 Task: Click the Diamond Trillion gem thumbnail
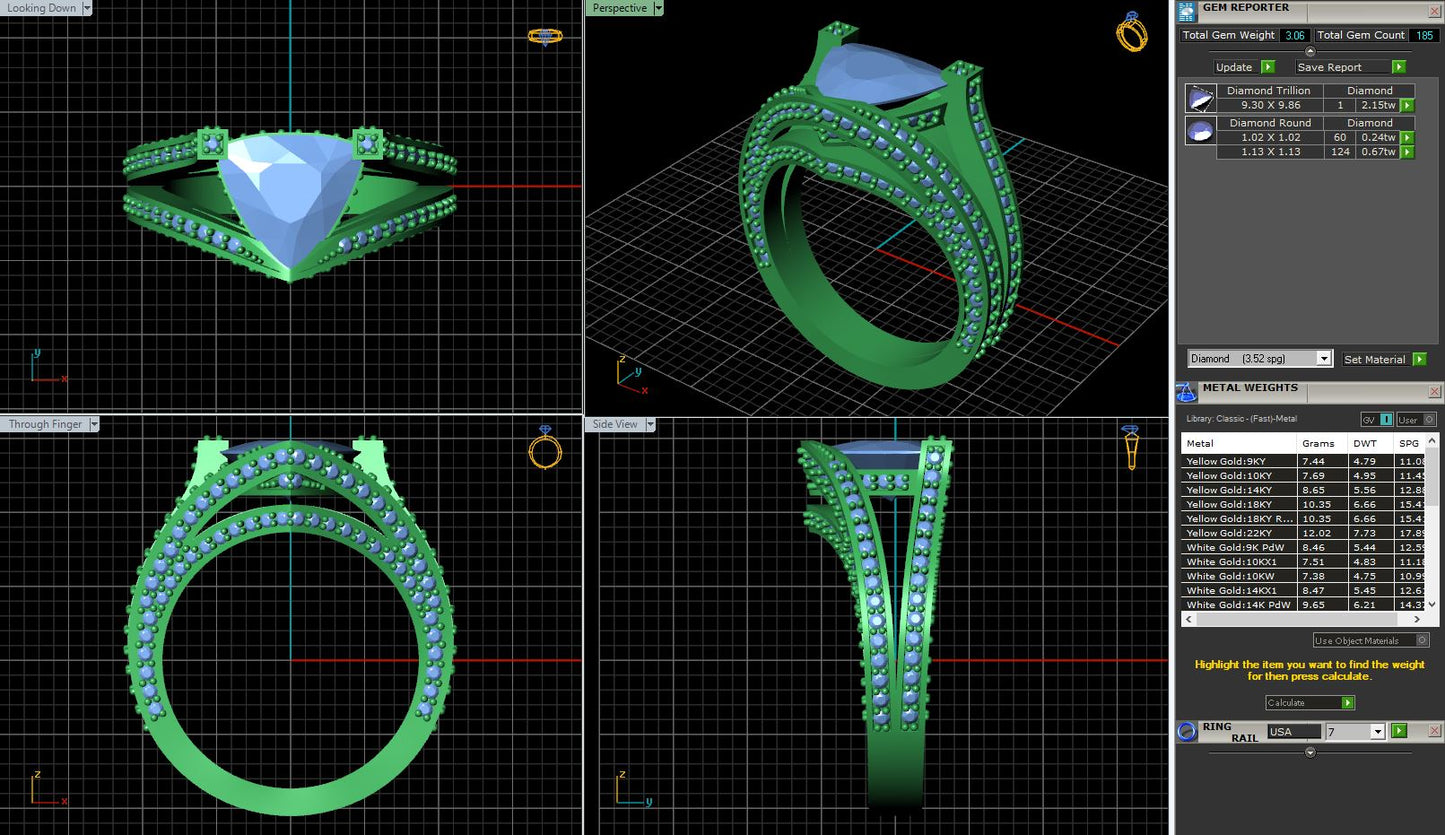coord(1200,98)
